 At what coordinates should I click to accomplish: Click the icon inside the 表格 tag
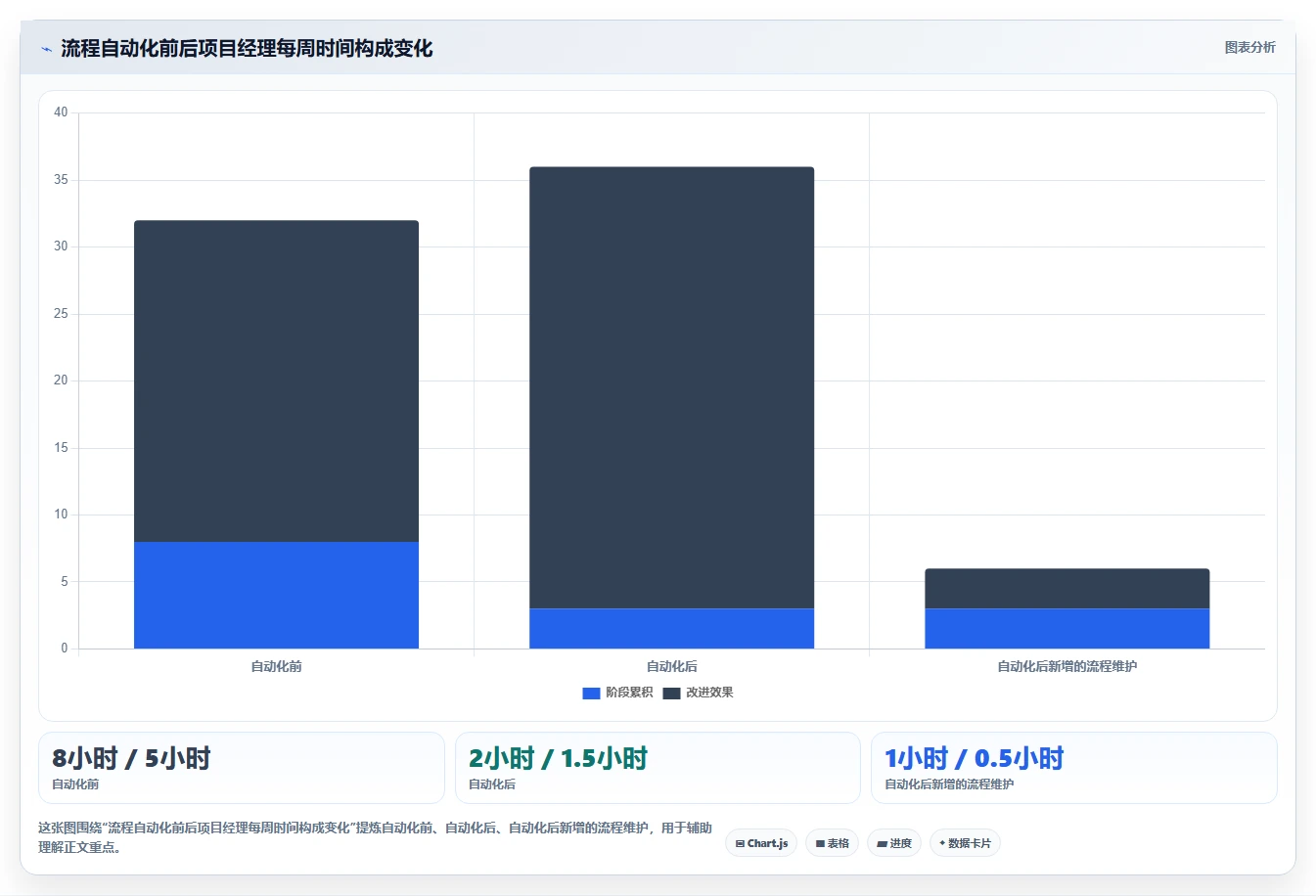820,843
